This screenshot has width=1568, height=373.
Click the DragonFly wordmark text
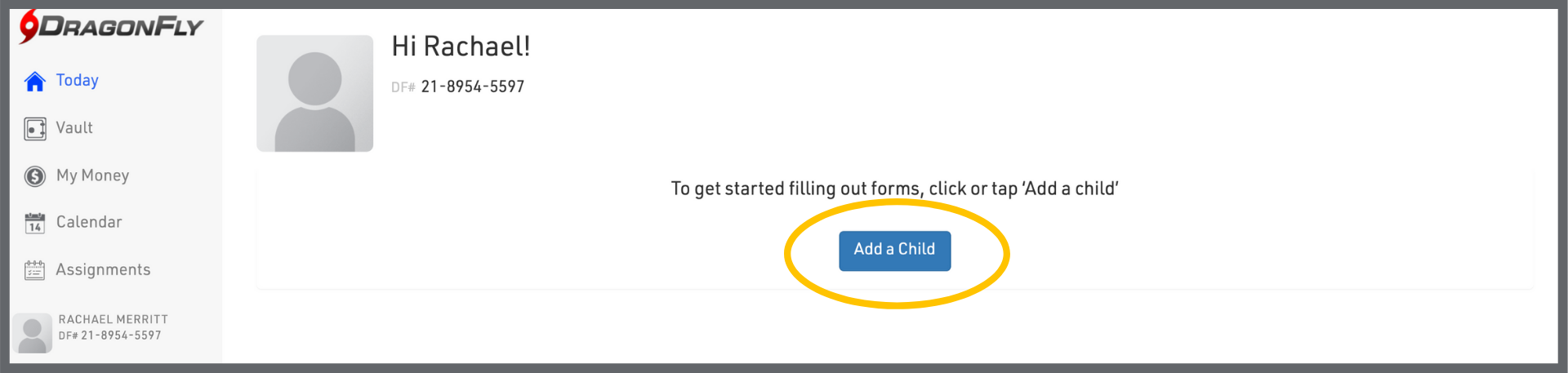click(x=121, y=27)
